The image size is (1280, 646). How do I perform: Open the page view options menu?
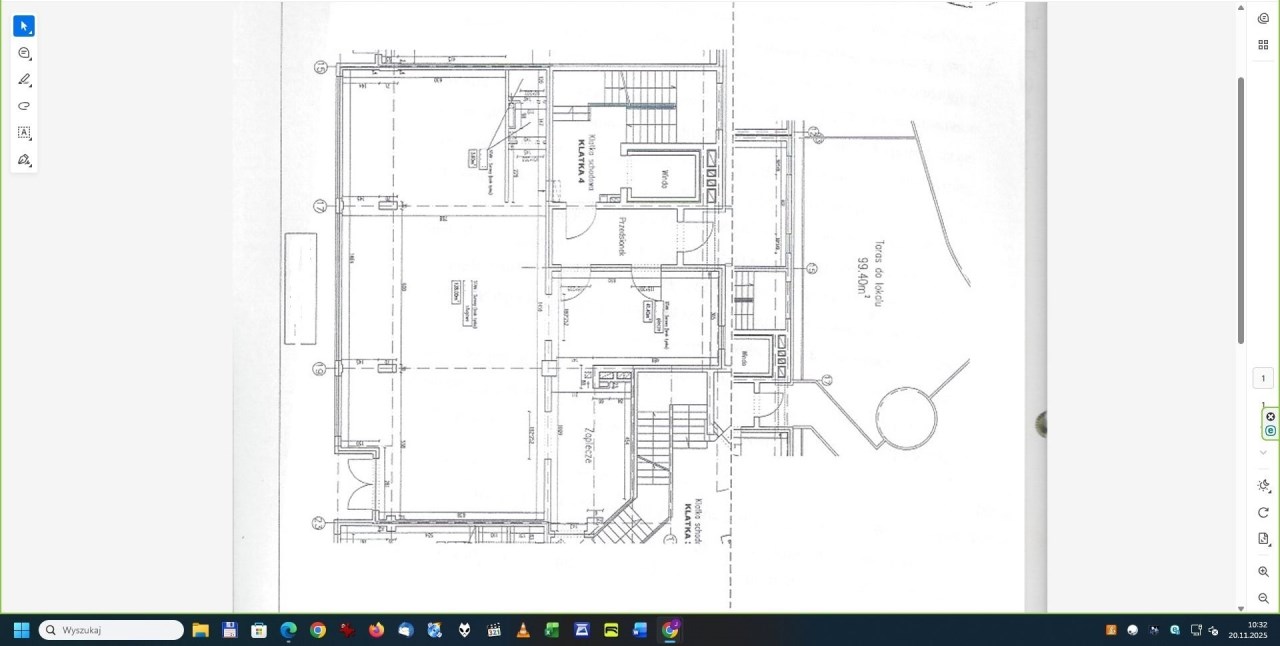1263,539
